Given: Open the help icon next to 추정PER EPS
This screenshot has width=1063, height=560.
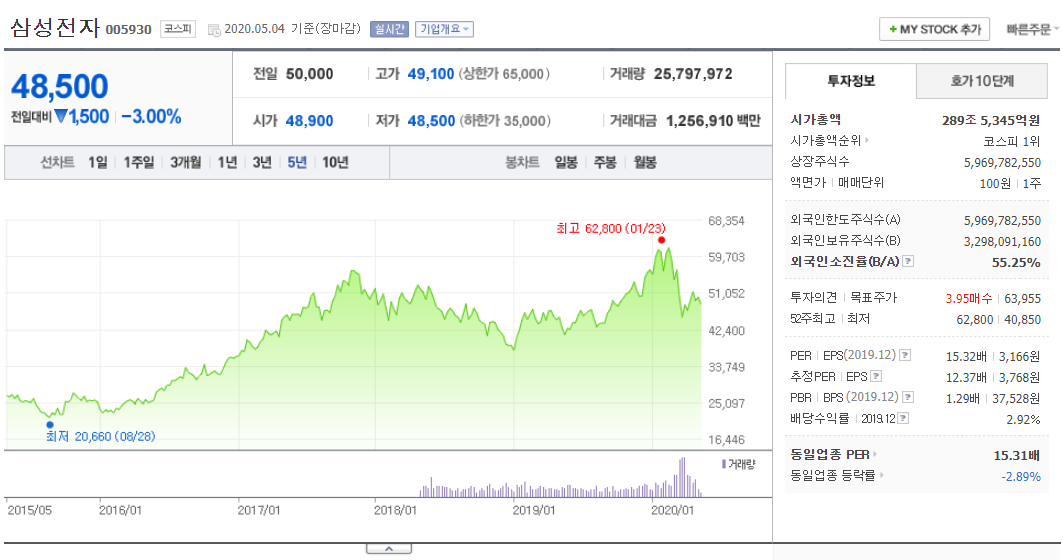Looking at the screenshot, I should coord(876,376).
